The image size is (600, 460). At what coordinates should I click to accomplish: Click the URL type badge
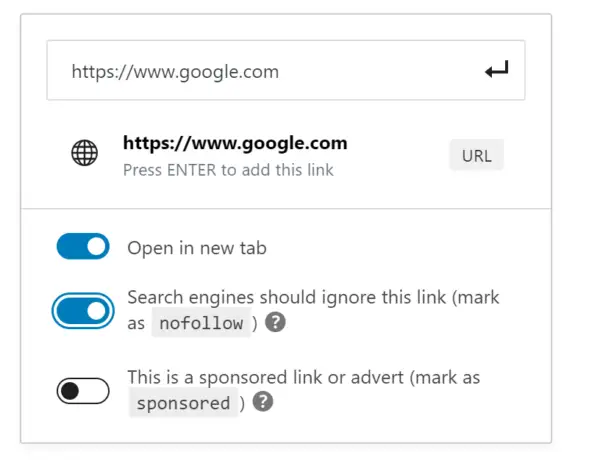click(x=476, y=155)
